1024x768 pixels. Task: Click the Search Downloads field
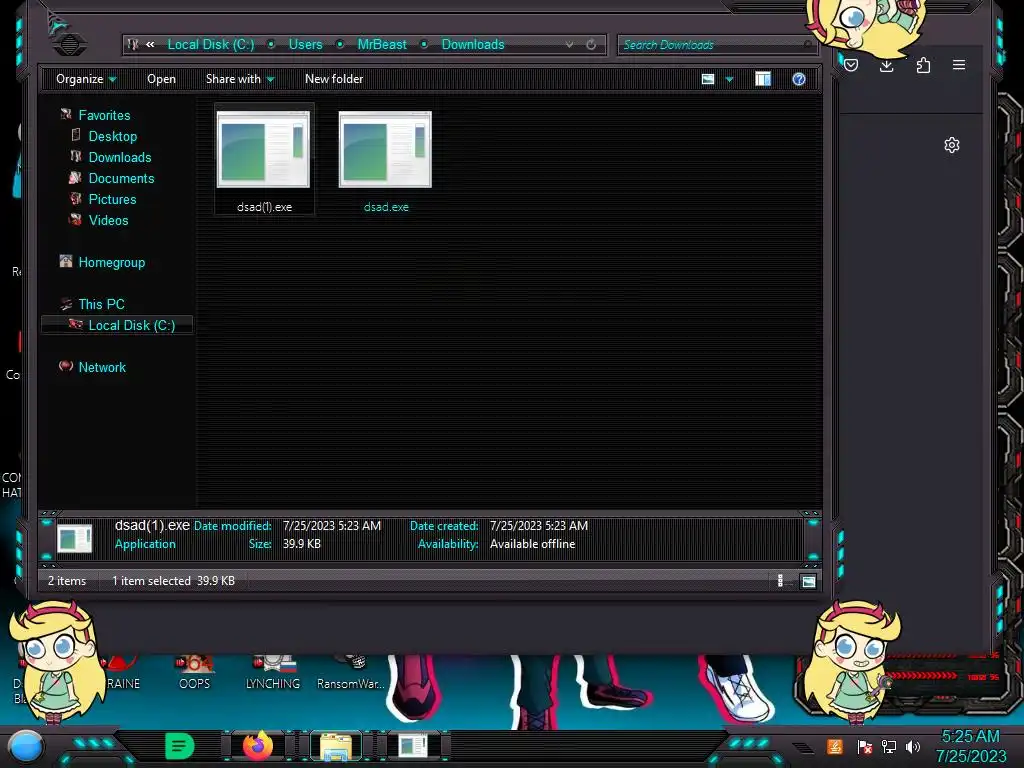click(715, 44)
